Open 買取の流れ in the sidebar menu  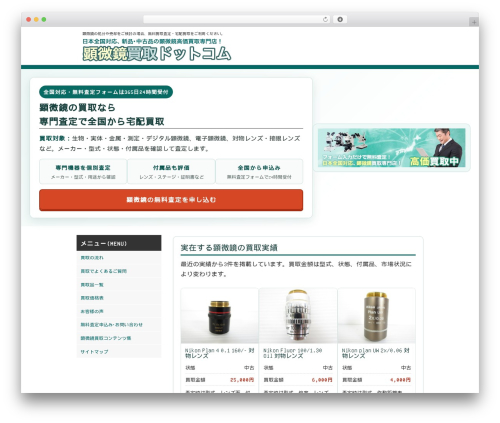(x=92, y=258)
